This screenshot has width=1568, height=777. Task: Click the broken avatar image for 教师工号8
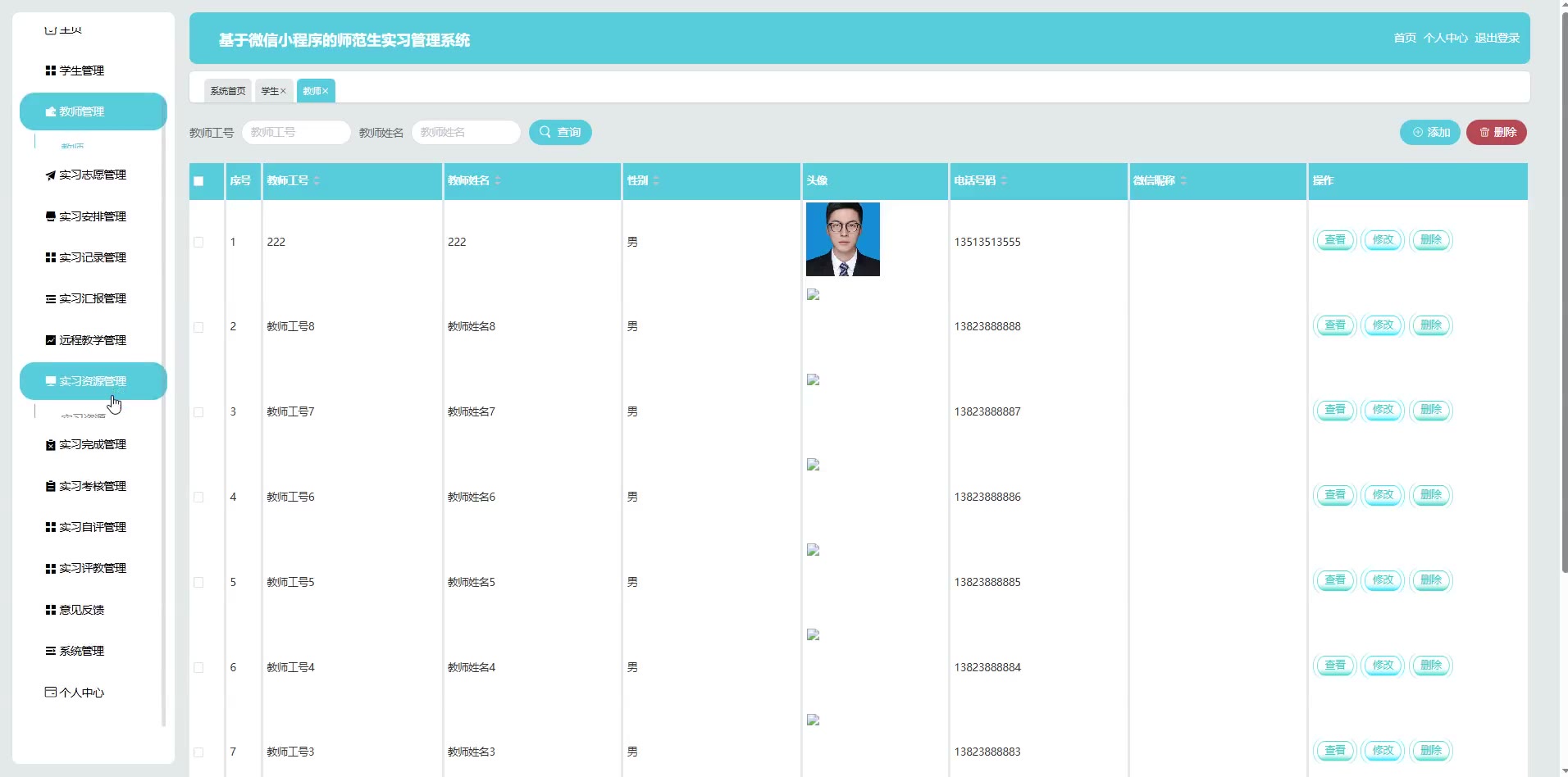tap(814, 294)
